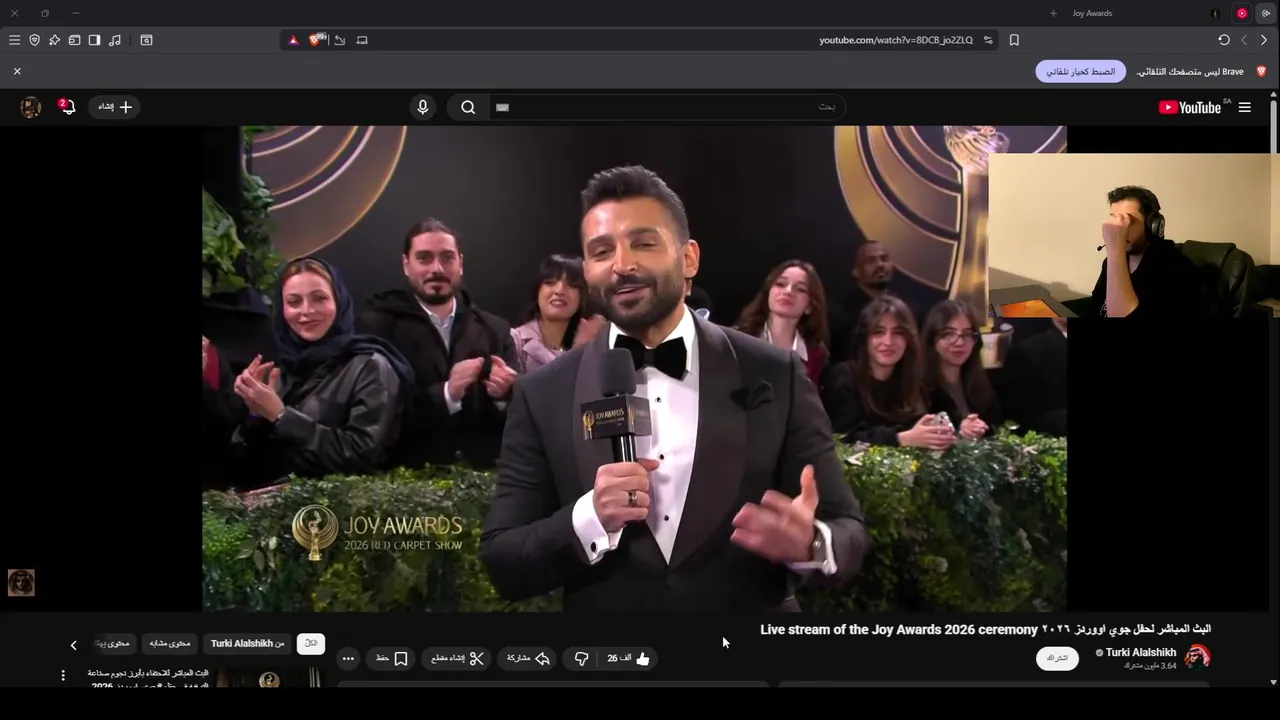Viewport: 1280px width, 720px height.
Task: Open the Brave VPN shield icon
Action: (34, 40)
